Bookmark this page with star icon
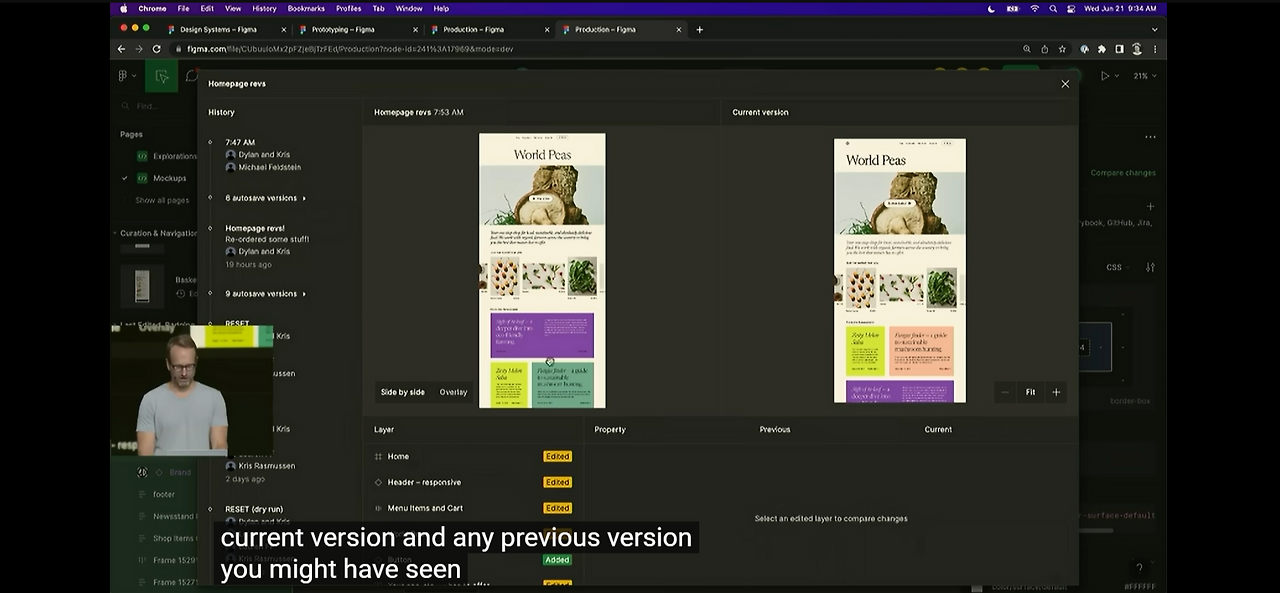1280x593 pixels. click(1062, 49)
